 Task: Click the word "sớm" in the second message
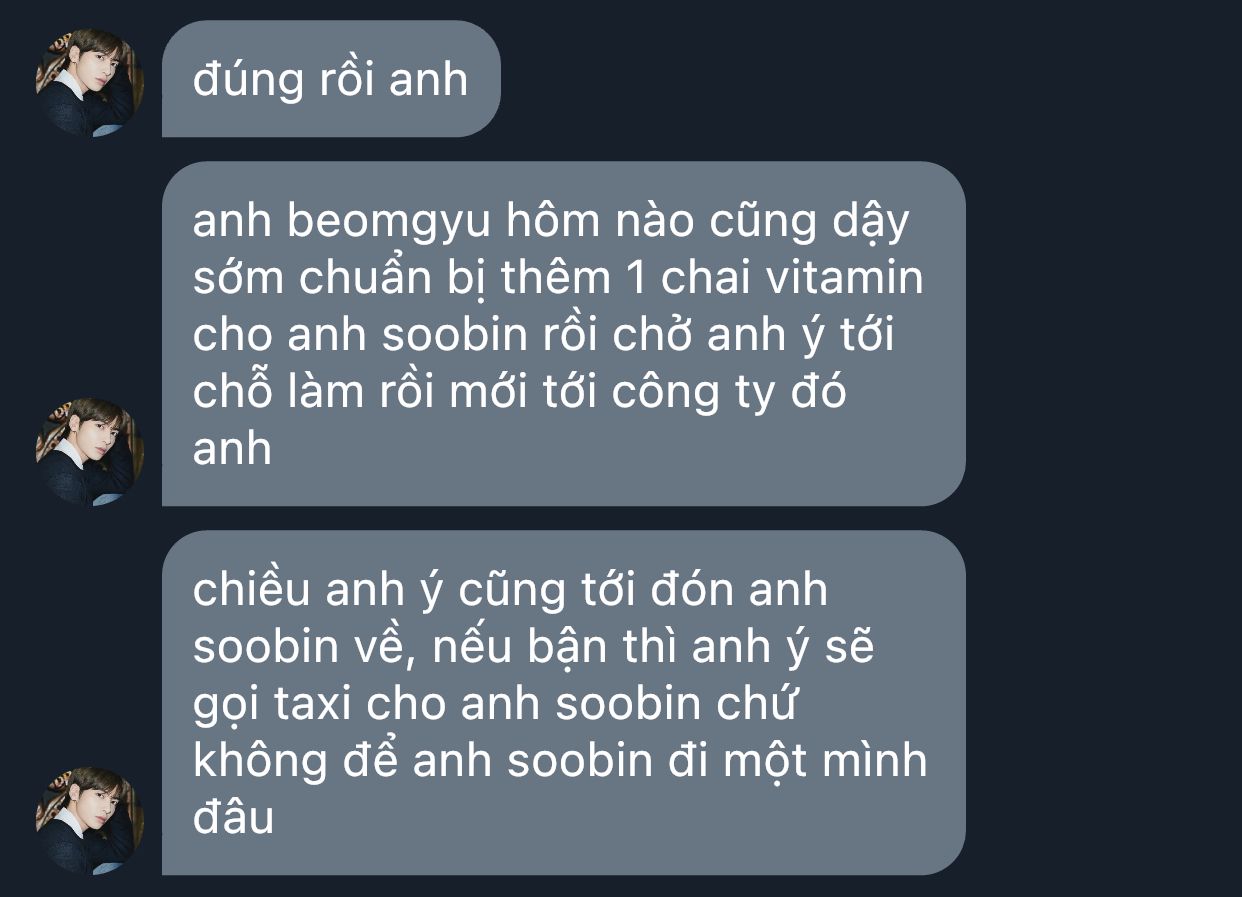239,278
